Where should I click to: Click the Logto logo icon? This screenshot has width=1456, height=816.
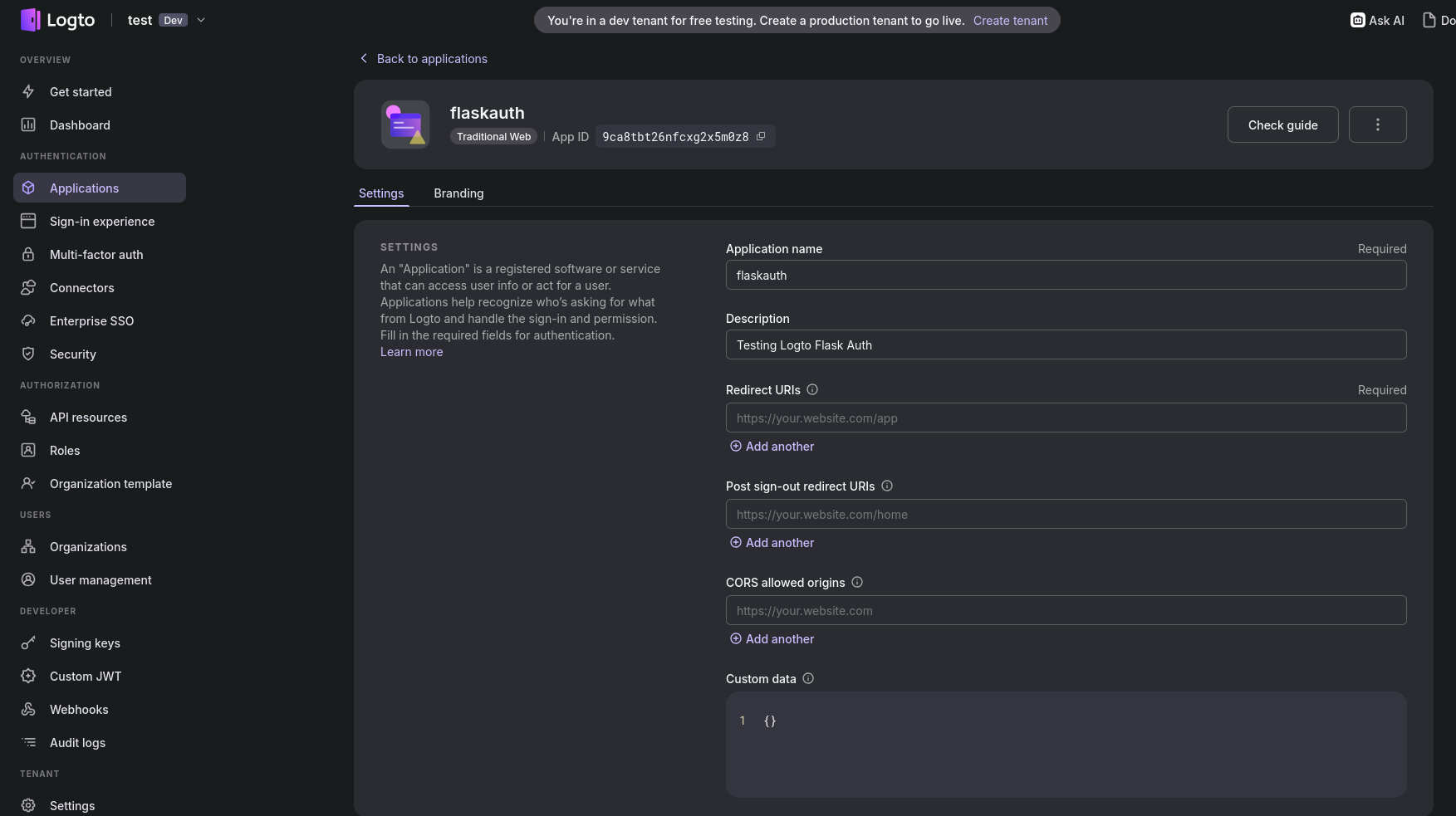tap(30, 20)
